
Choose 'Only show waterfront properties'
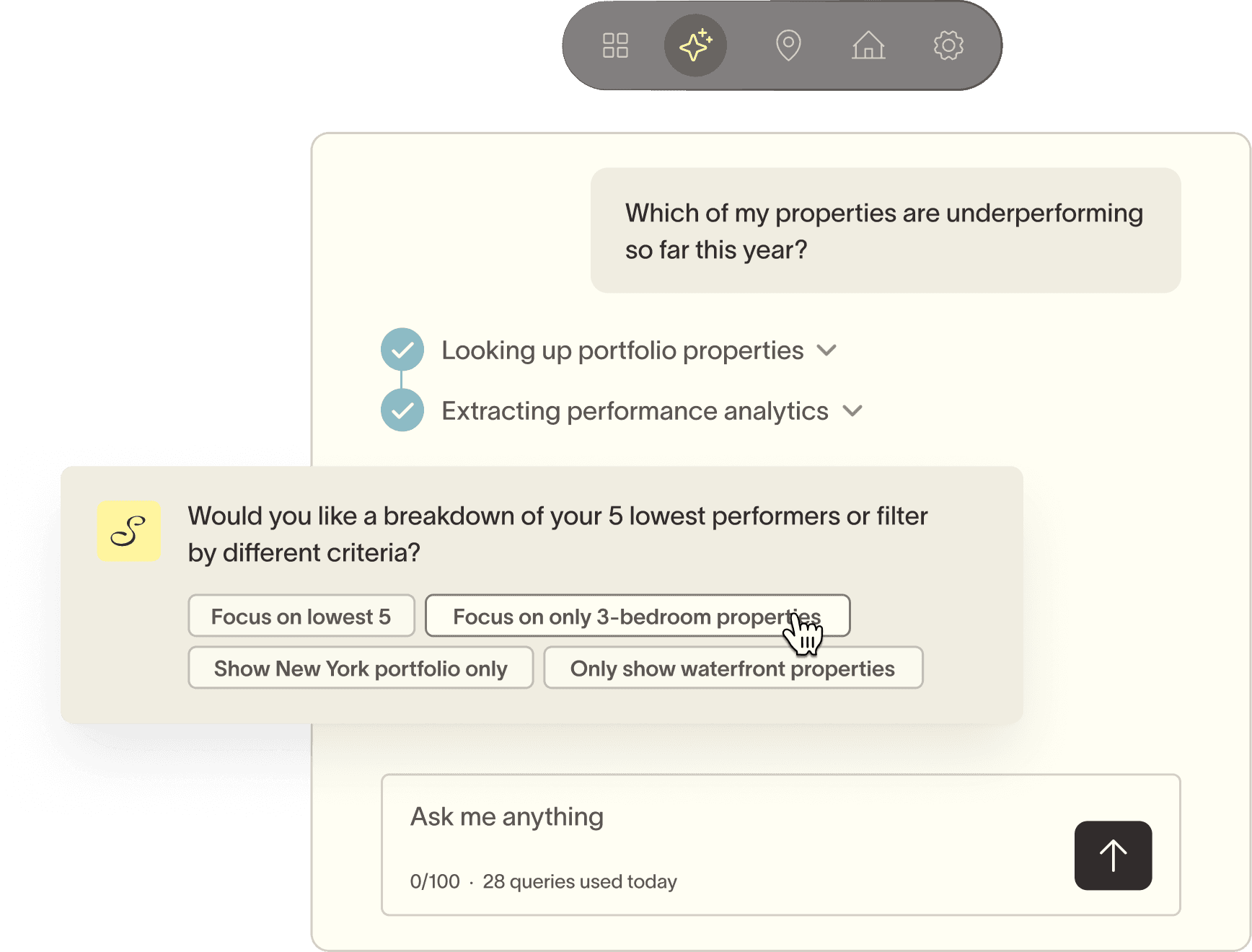click(733, 668)
